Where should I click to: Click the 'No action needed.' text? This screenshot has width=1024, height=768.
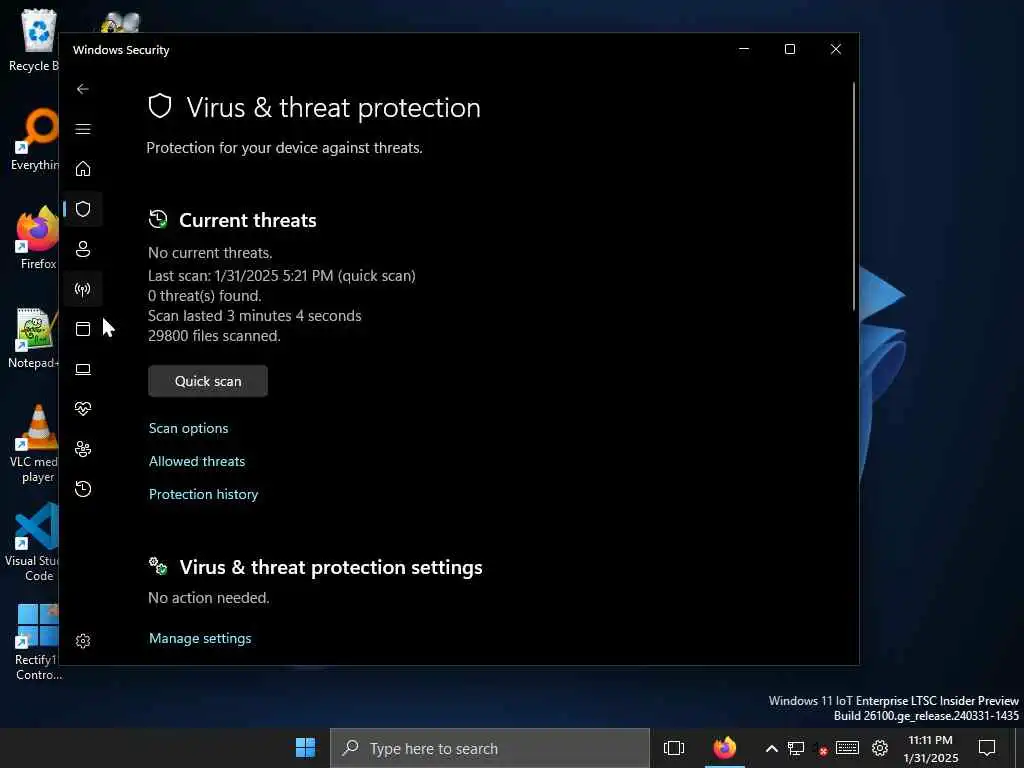point(208,598)
